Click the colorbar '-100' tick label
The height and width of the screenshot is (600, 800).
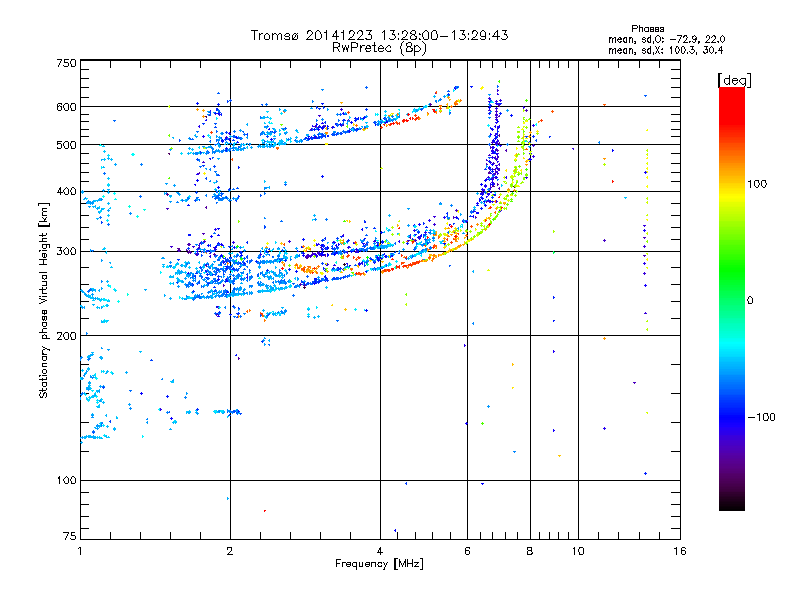(x=761, y=417)
